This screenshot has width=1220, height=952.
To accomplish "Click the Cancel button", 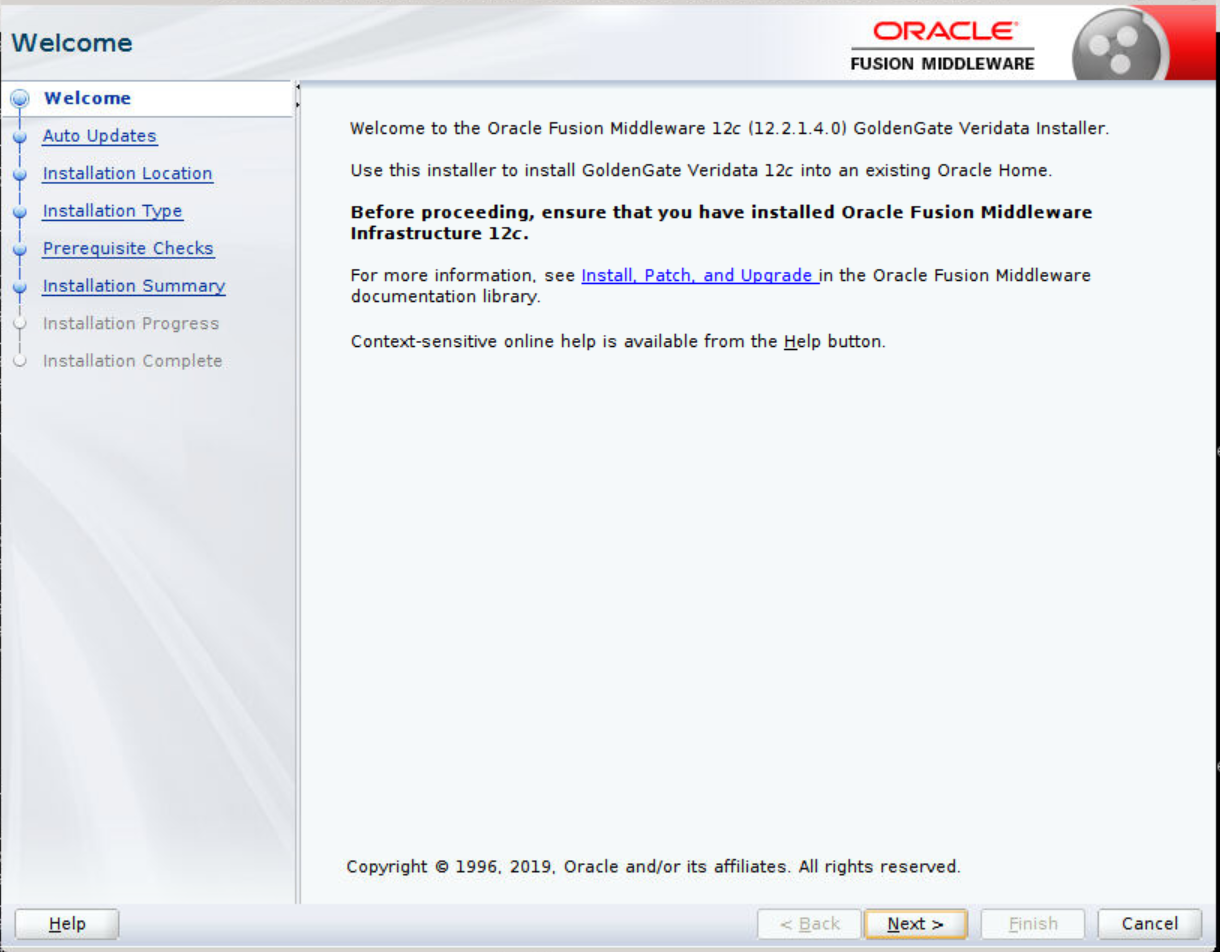I will [x=1149, y=924].
